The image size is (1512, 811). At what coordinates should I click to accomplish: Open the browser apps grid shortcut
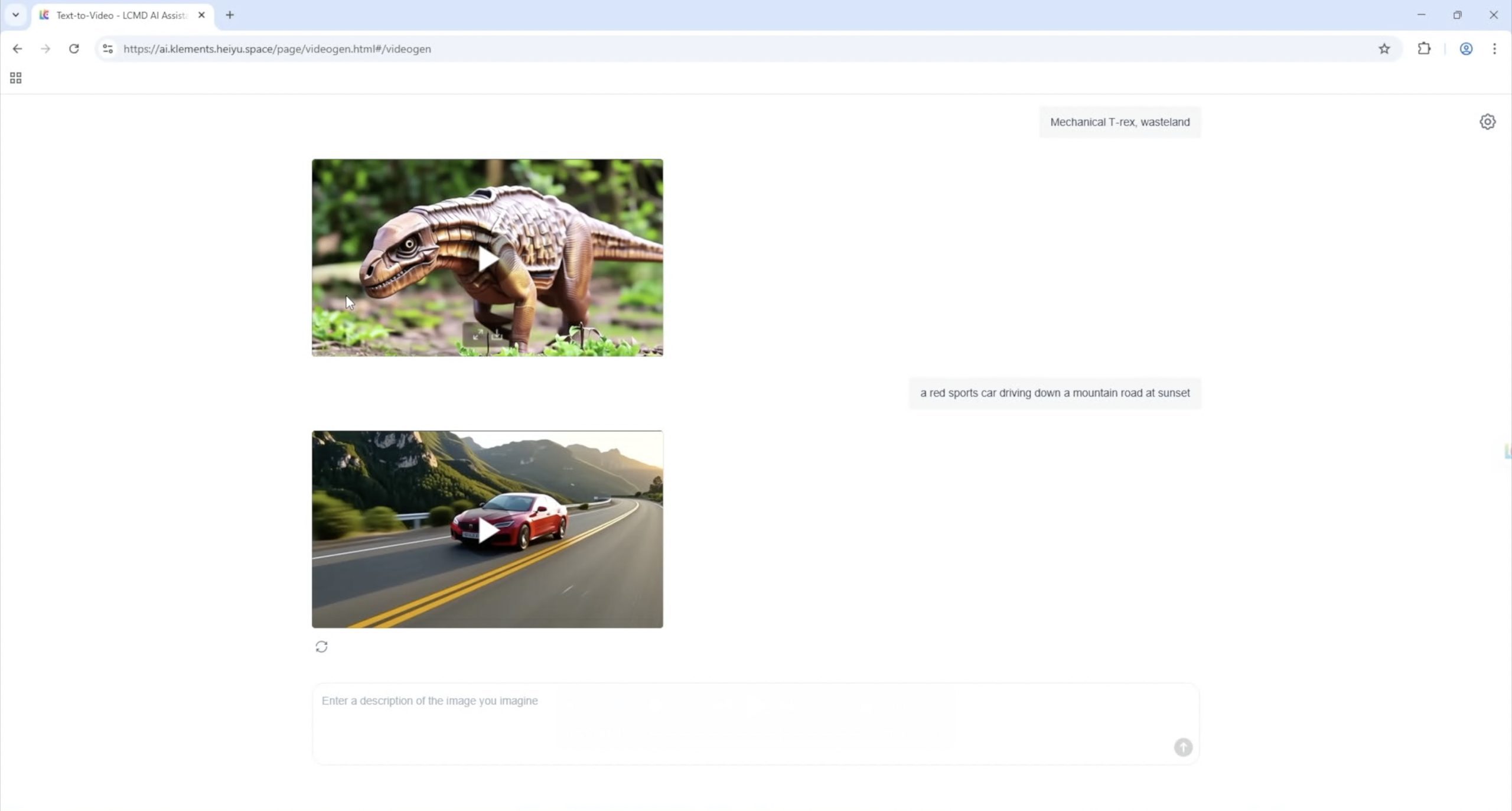(x=16, y=78)
